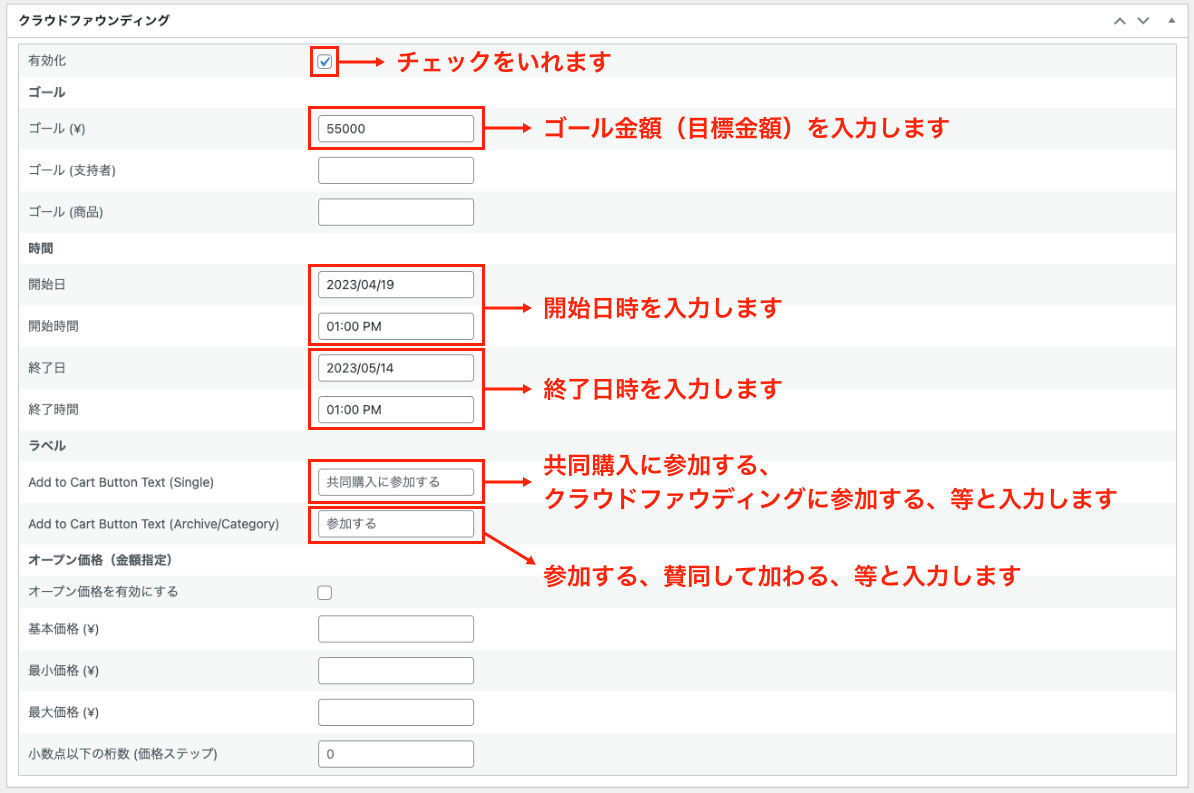The image size is (1194, 793).
Task: Collapse the クラウドファウンディング panel with triangle toggle
Action: (1171, 20)
